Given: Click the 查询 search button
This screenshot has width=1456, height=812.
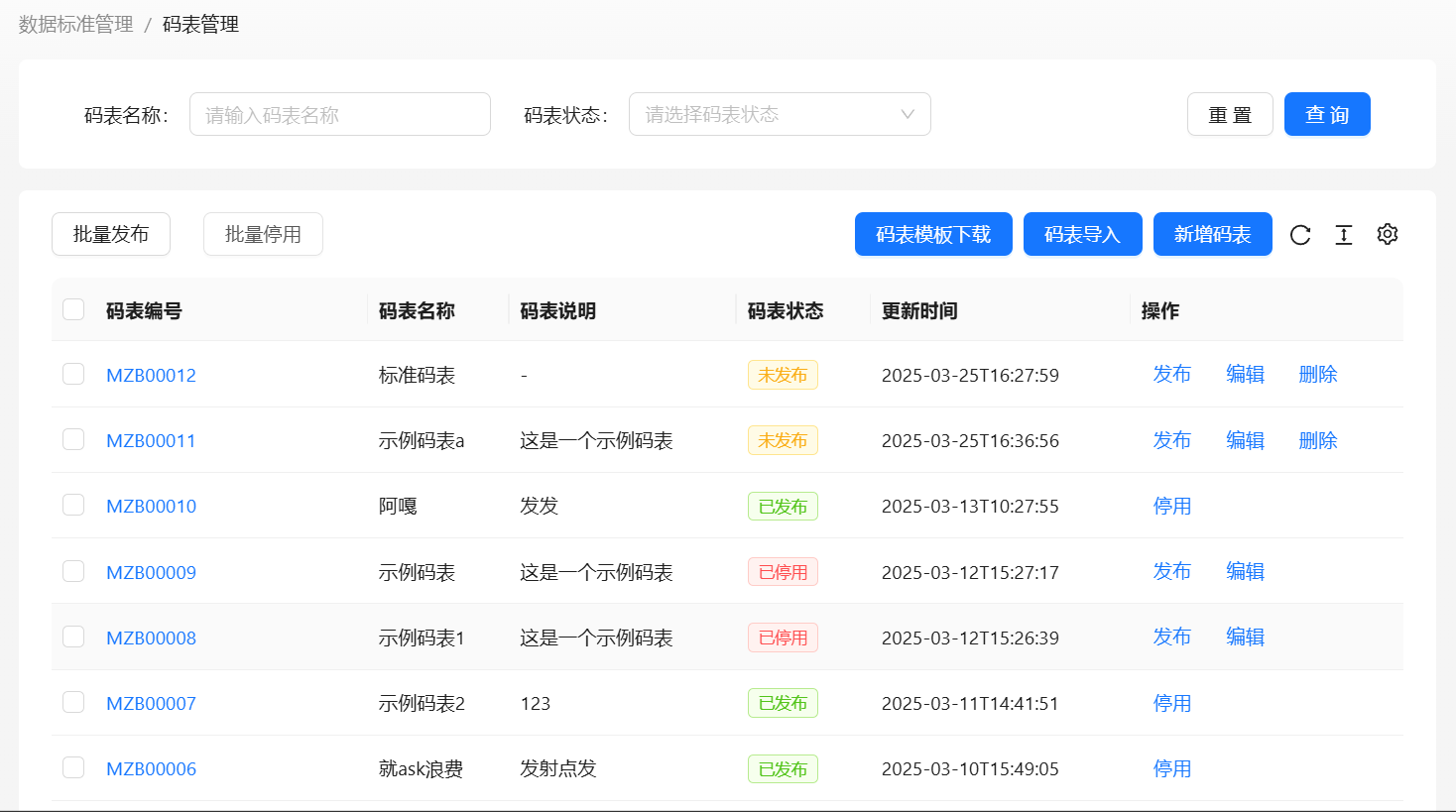Looking at the screenshot, I should coord(1327,114).
